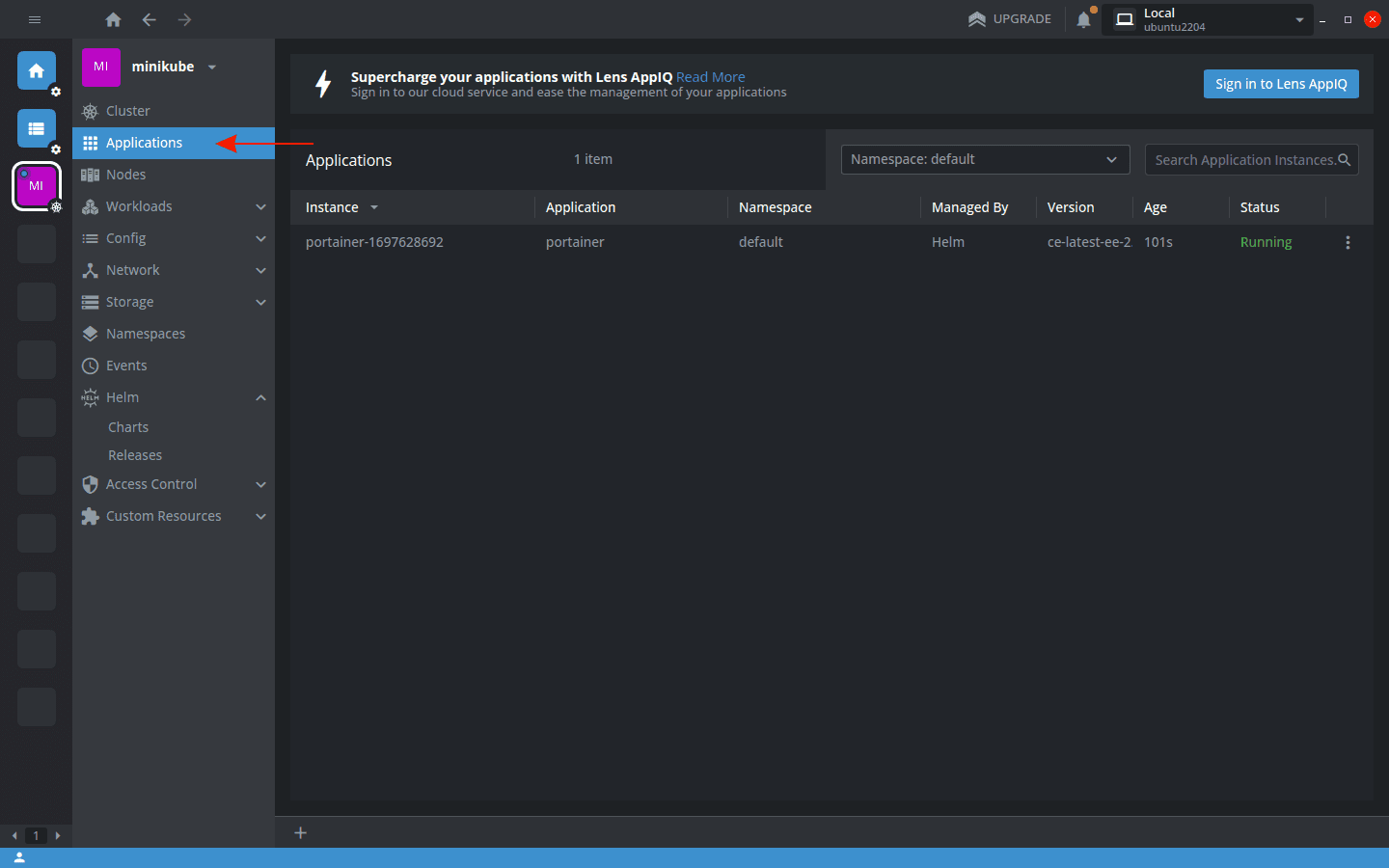Open Workloads section

click(x=174, y=206)
